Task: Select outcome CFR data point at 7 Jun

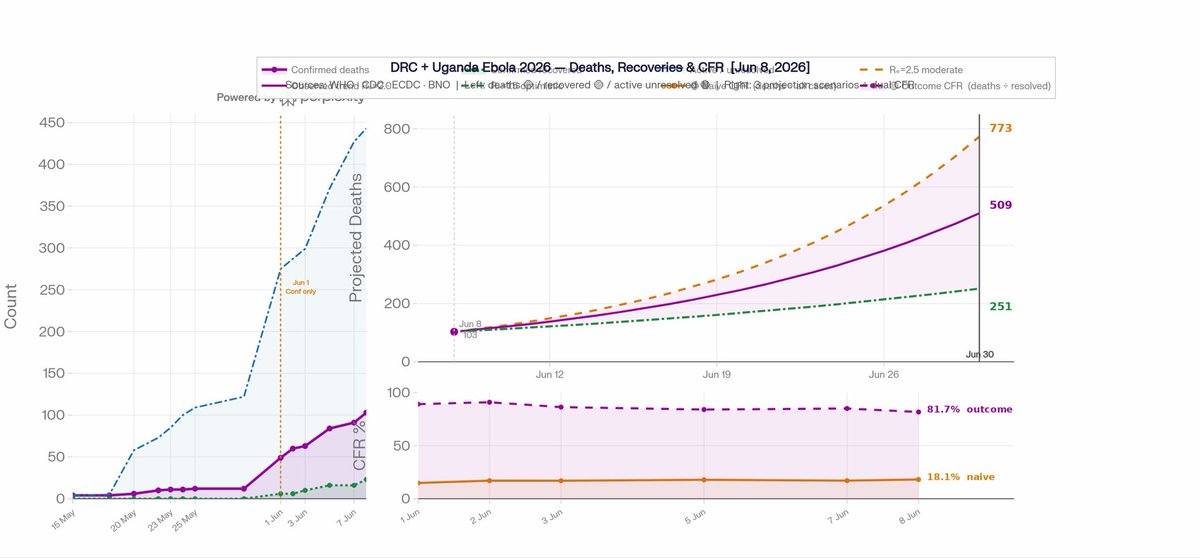Action: [x=848, y=408]
